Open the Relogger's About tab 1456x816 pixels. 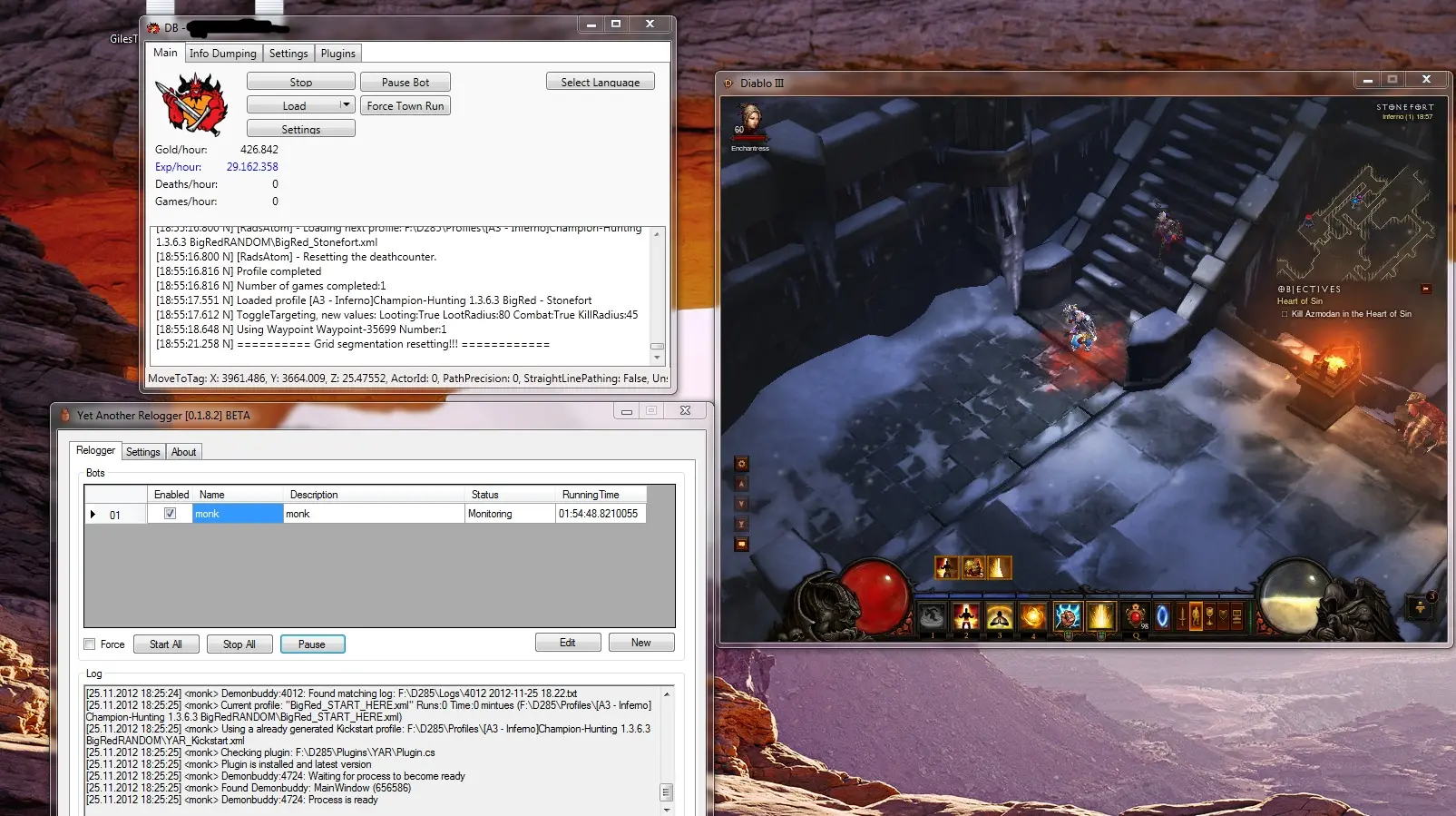pyautogui.click(x=183, y=452)
